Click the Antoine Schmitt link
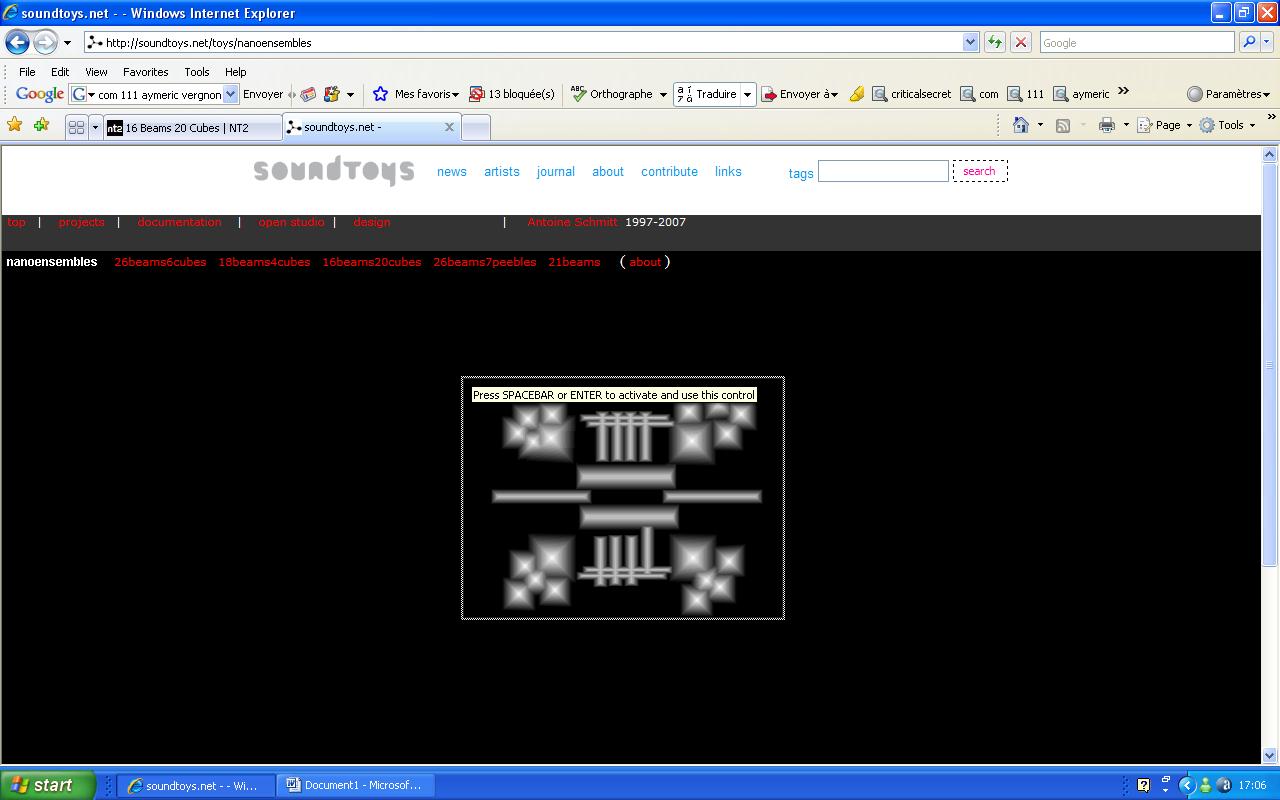1280x800 pixels. point(572,222)
